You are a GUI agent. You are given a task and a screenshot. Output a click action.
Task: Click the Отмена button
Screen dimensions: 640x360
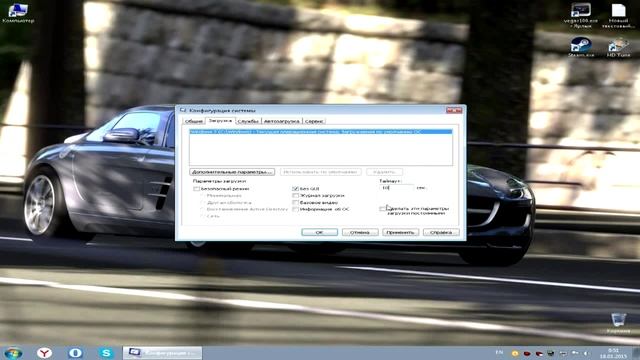pyautogui.click(x=360, y=232)
